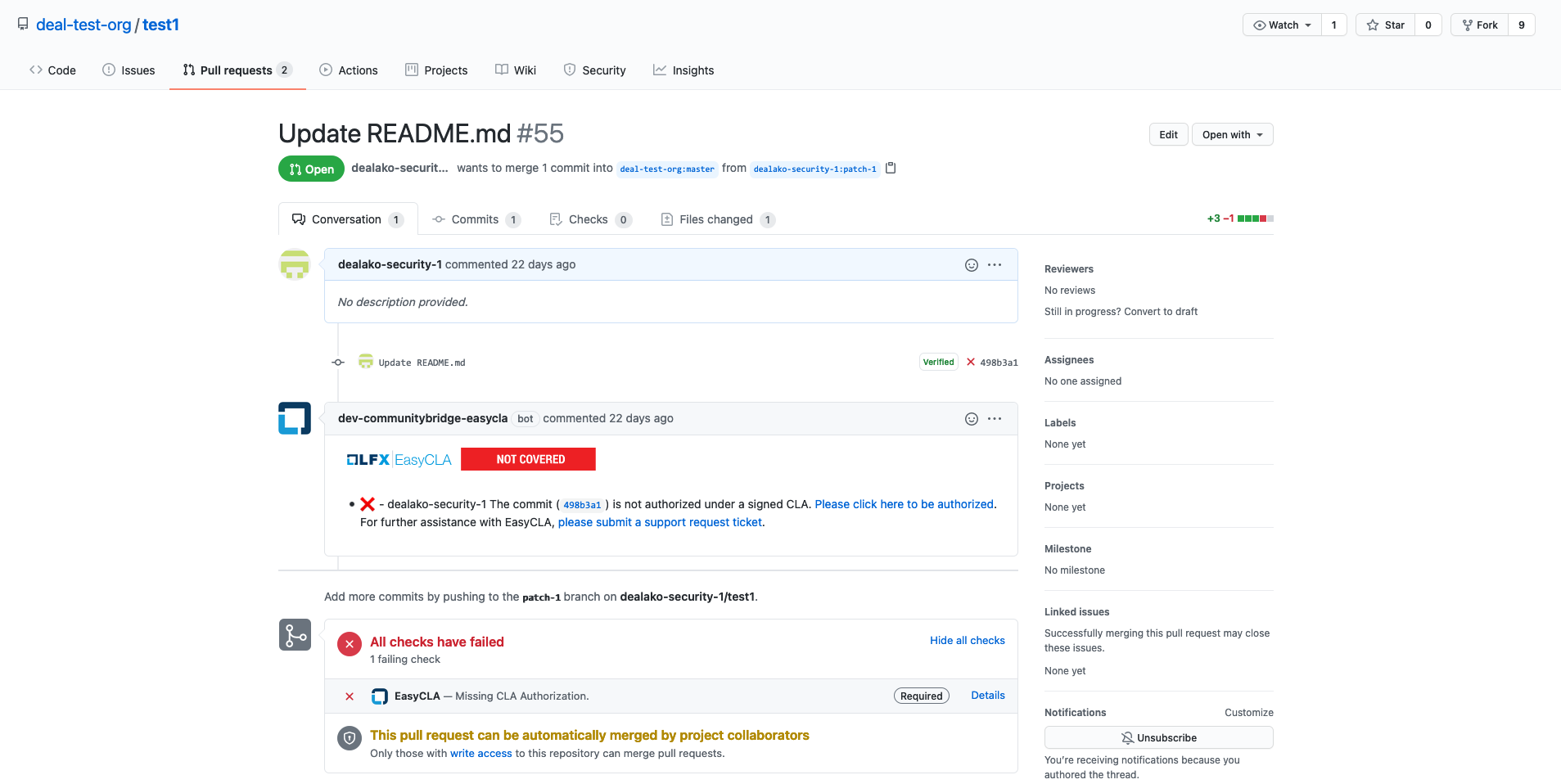Click the LFX EasyCLA logo in the bot comment
Image resolution: width=1561 pixels, height=784 pixels.
point(399,460)
